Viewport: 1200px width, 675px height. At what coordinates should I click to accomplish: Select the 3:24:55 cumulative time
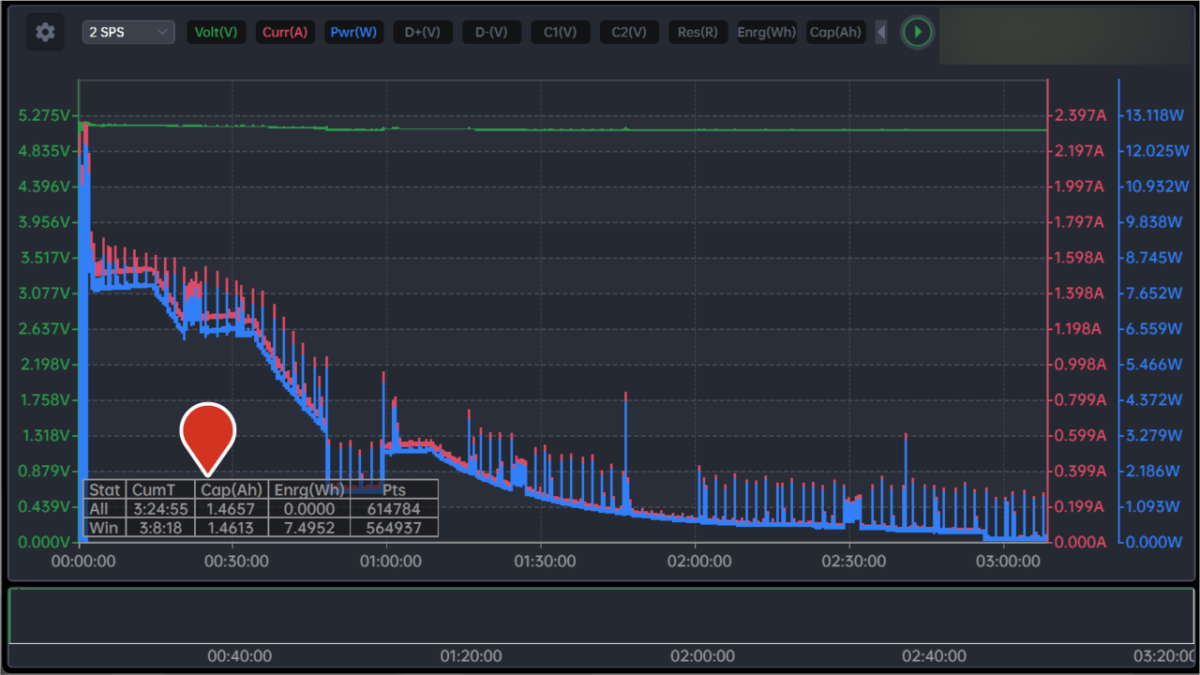[161, 508]
